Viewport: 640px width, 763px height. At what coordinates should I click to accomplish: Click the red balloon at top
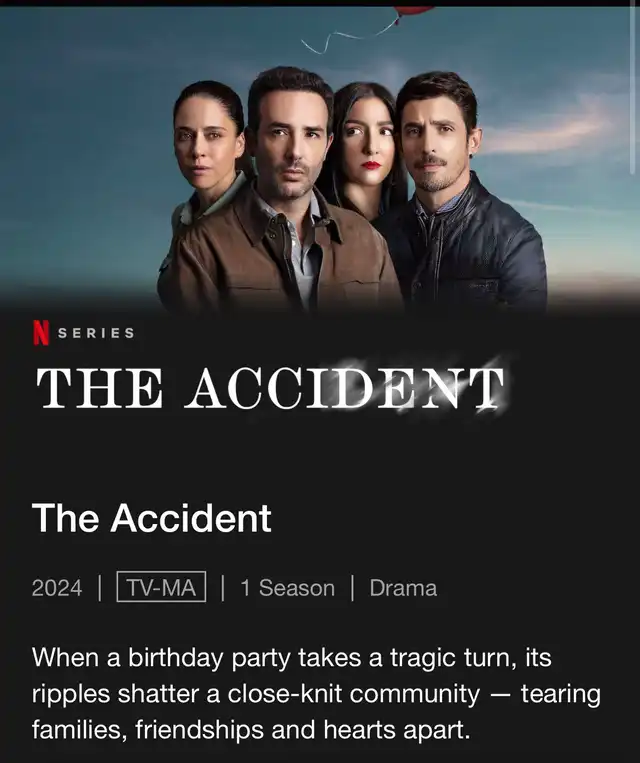(413, 11)
